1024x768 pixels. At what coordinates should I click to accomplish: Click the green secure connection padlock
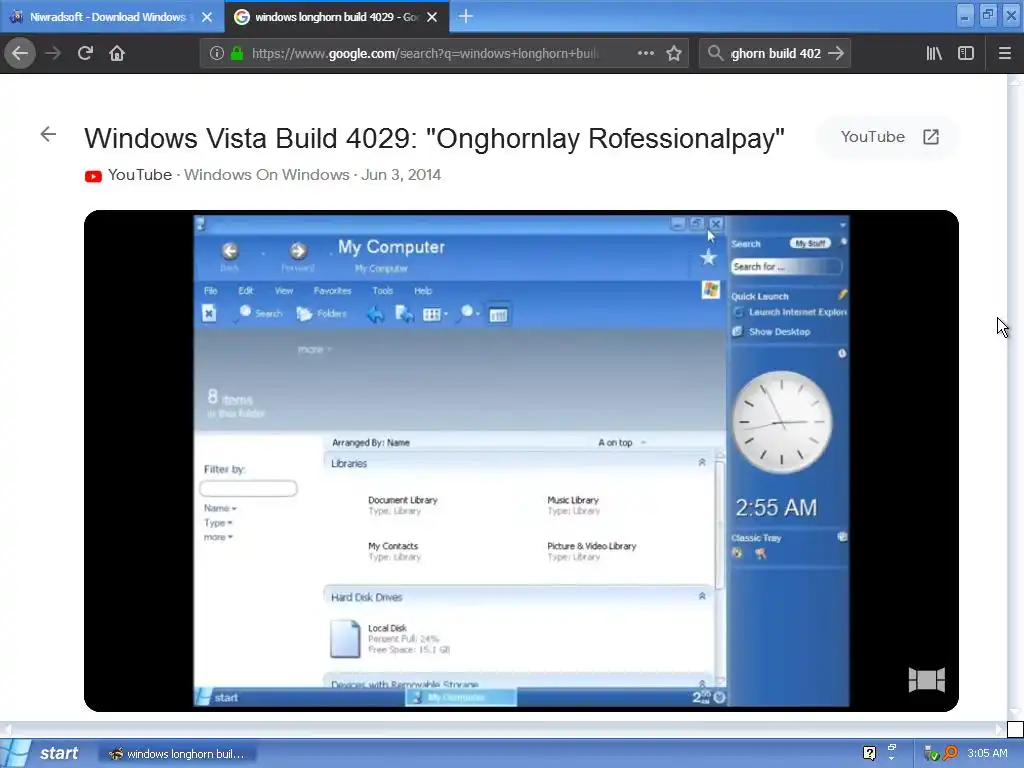[x=237, y=54]
